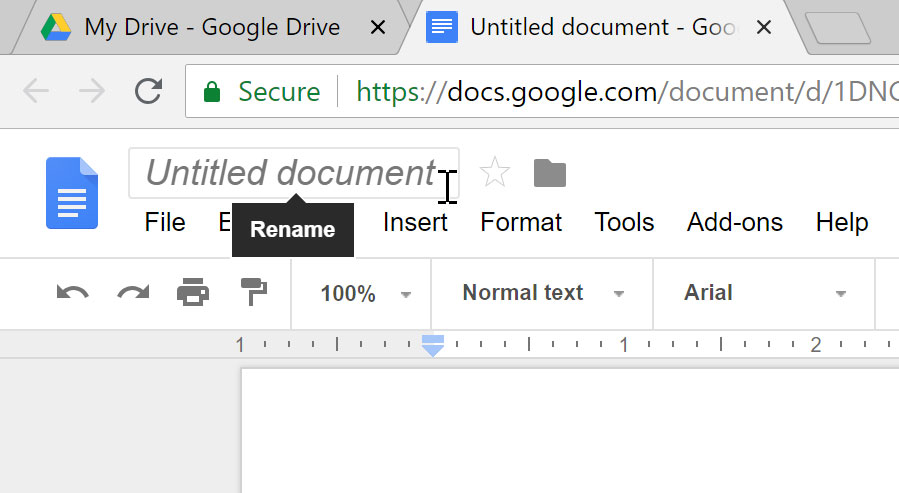Click the green Secure padlock icon
Screen dimensions: 899x493
(211, 93)
